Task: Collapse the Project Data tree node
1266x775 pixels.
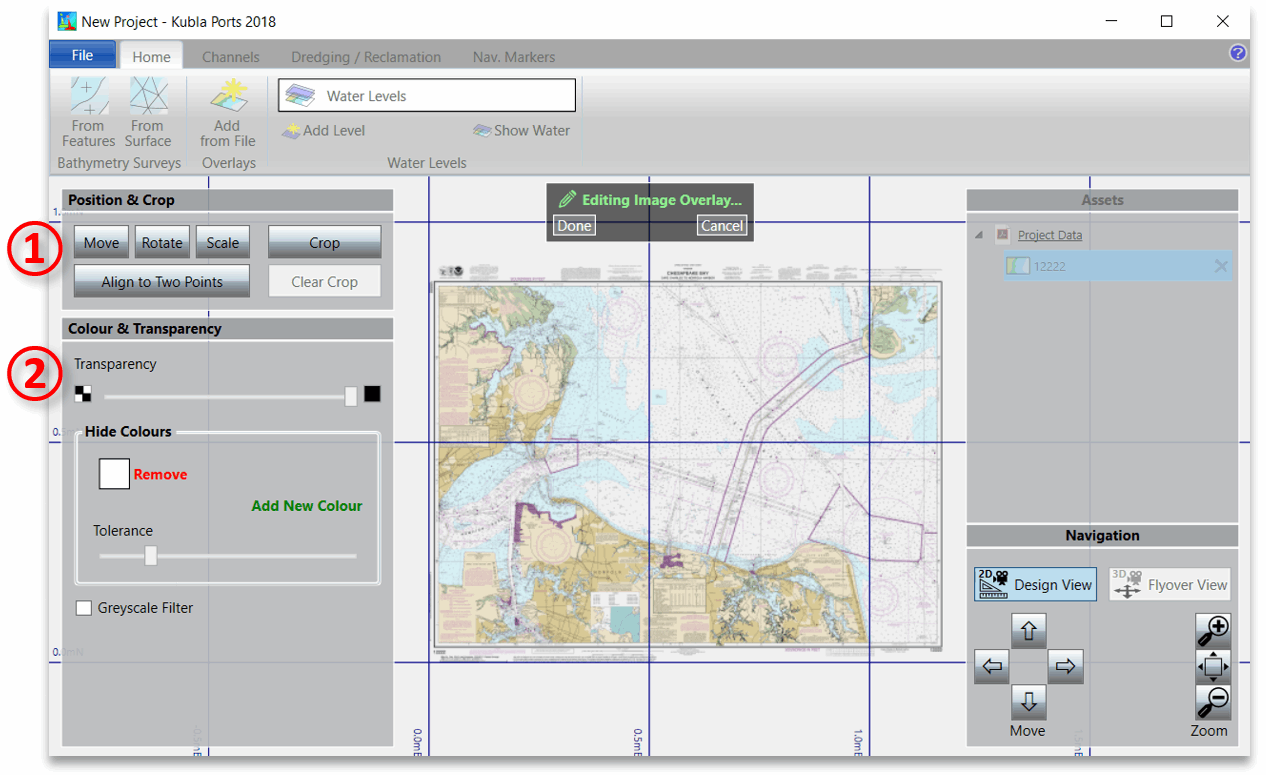Action: (978, 235)
